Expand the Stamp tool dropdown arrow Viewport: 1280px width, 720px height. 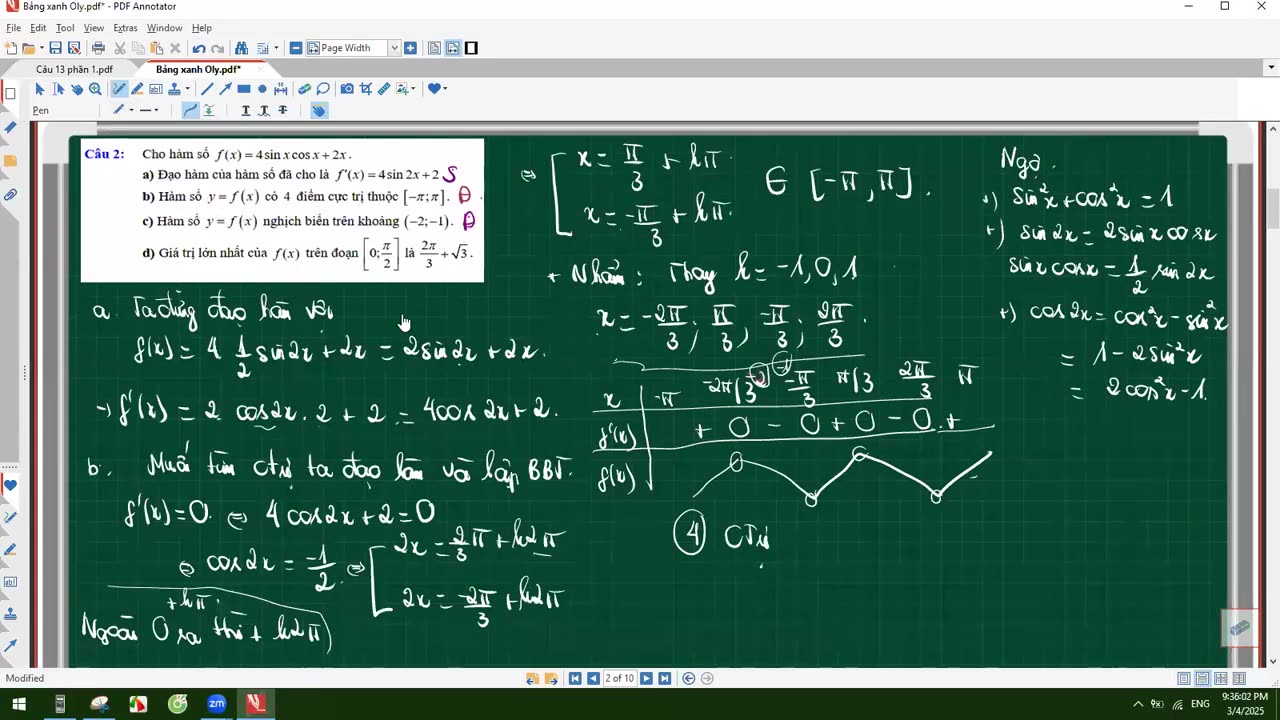tap(188, 89)
